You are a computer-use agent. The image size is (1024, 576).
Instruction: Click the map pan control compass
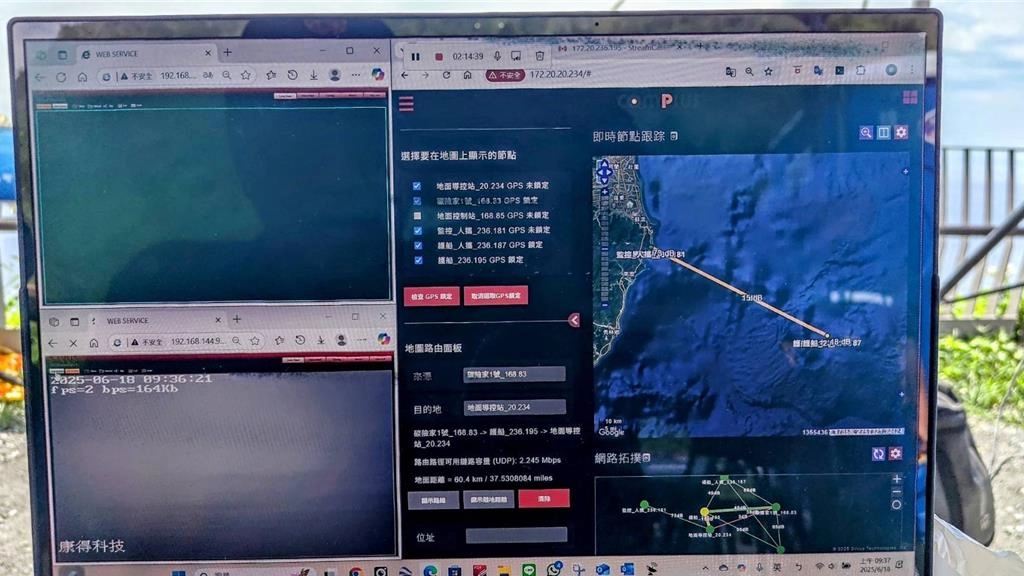603,172
